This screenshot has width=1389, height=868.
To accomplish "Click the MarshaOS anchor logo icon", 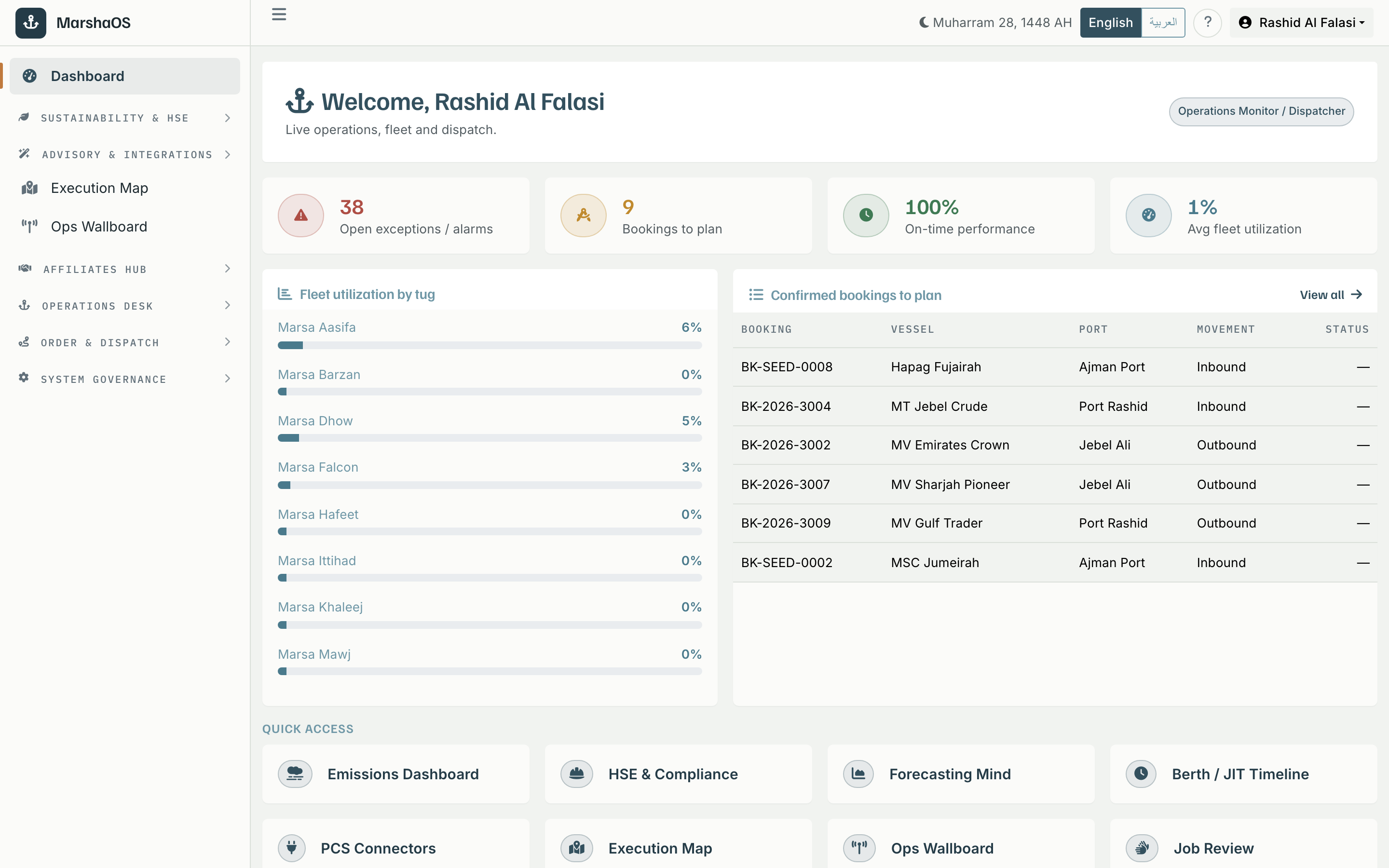I will tap(31, 23).
